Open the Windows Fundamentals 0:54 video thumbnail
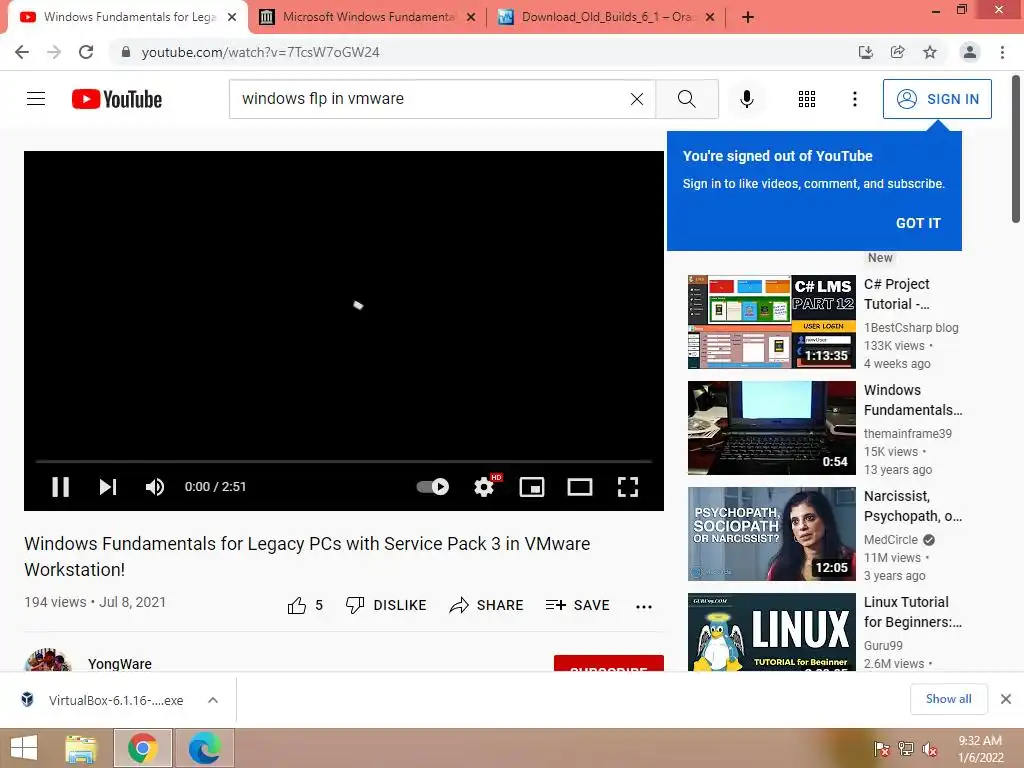Image resolution: width=1024 pixels, height=768 pixels. coord(771,428)
